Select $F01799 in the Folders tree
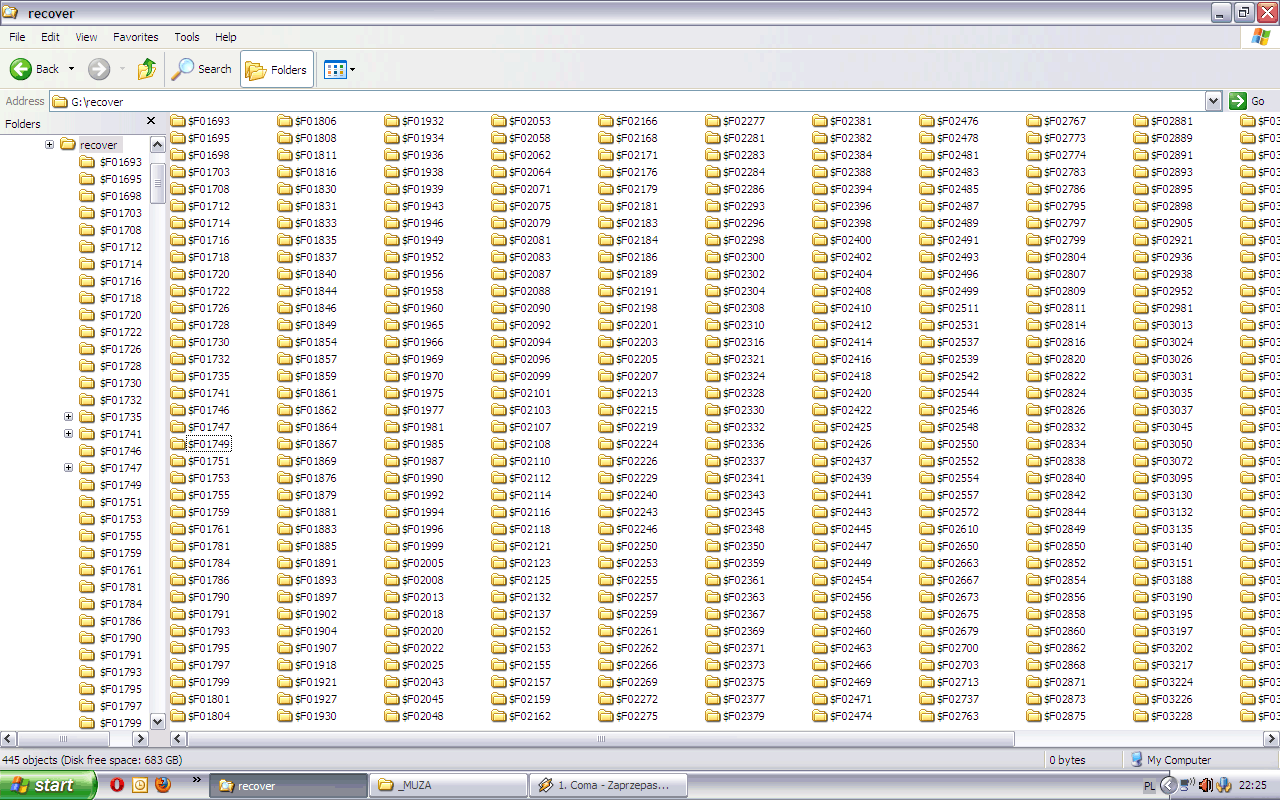 click(x=120, y=723)
